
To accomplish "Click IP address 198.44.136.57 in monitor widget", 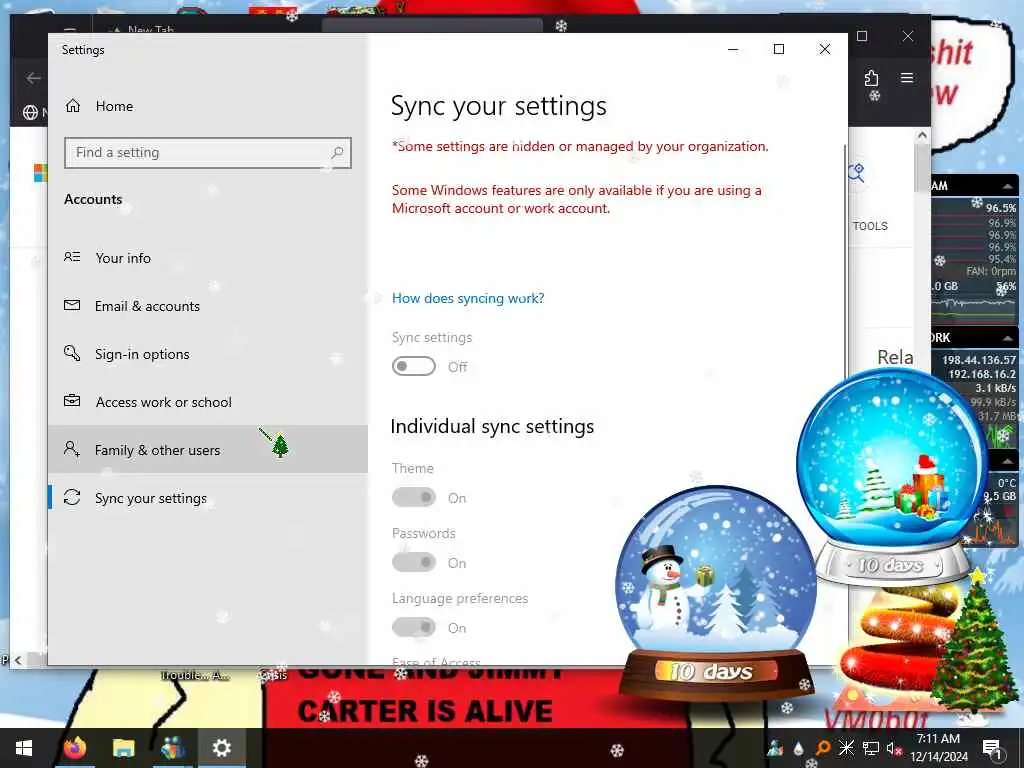I will click(978, 360).
